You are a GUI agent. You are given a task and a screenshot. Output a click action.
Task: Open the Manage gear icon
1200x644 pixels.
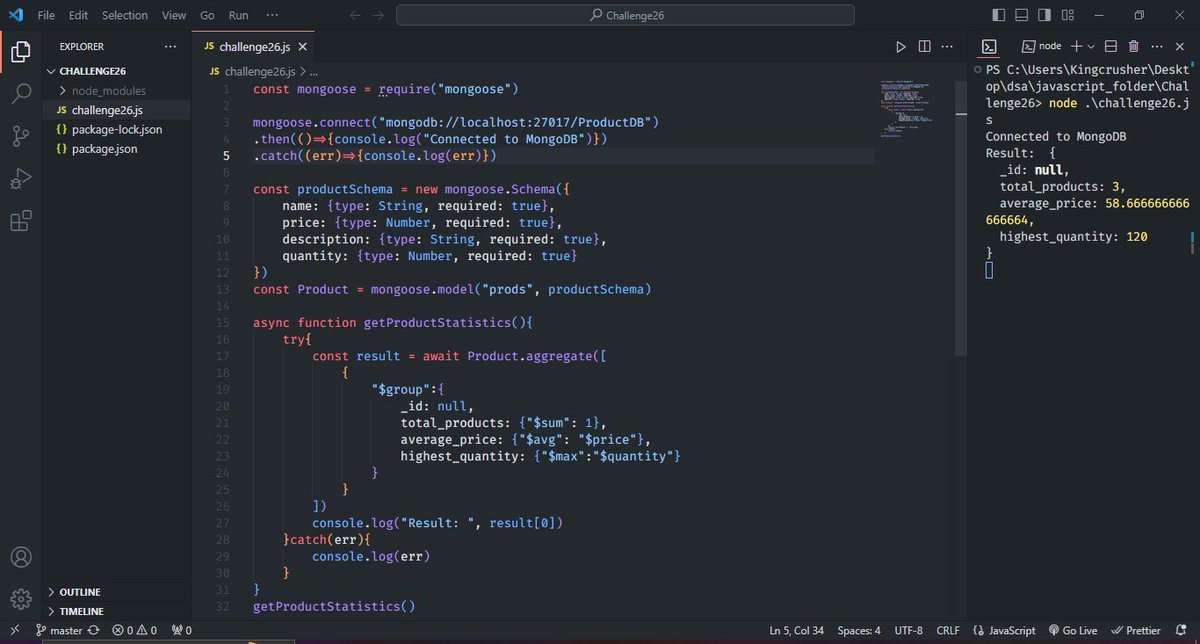[x=20, y=599]
